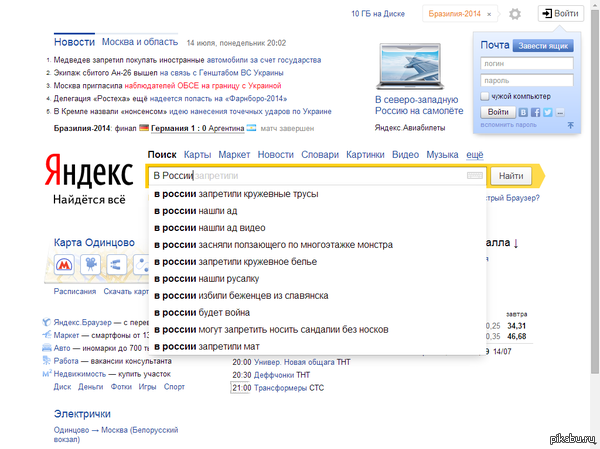Open the Маркет service tab
This screenshot has width=600, height=449.
[234, 155]
